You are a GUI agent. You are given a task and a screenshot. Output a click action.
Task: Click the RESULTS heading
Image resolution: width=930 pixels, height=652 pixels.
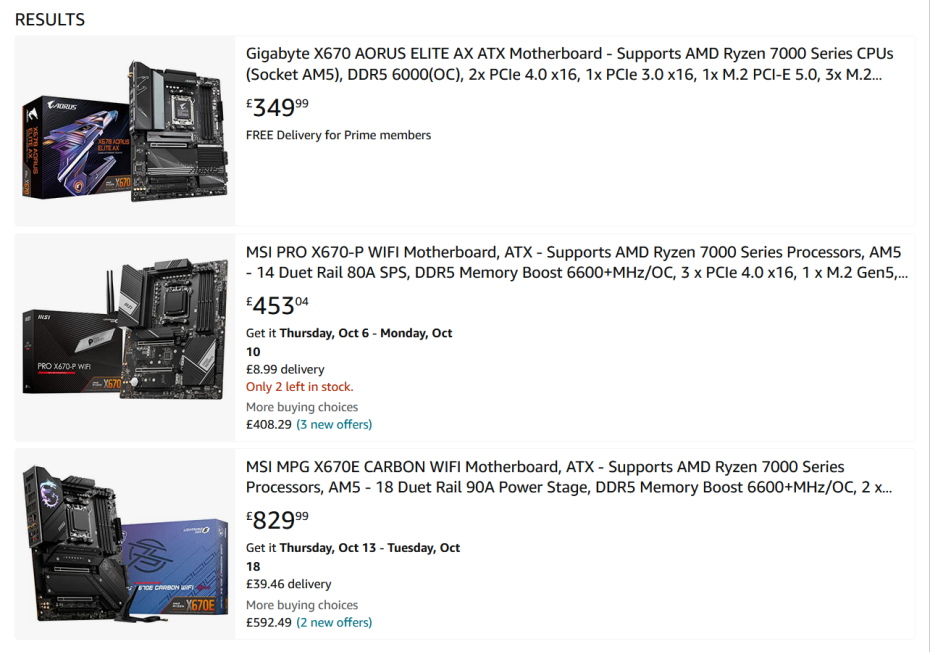[x=50, y=19]
